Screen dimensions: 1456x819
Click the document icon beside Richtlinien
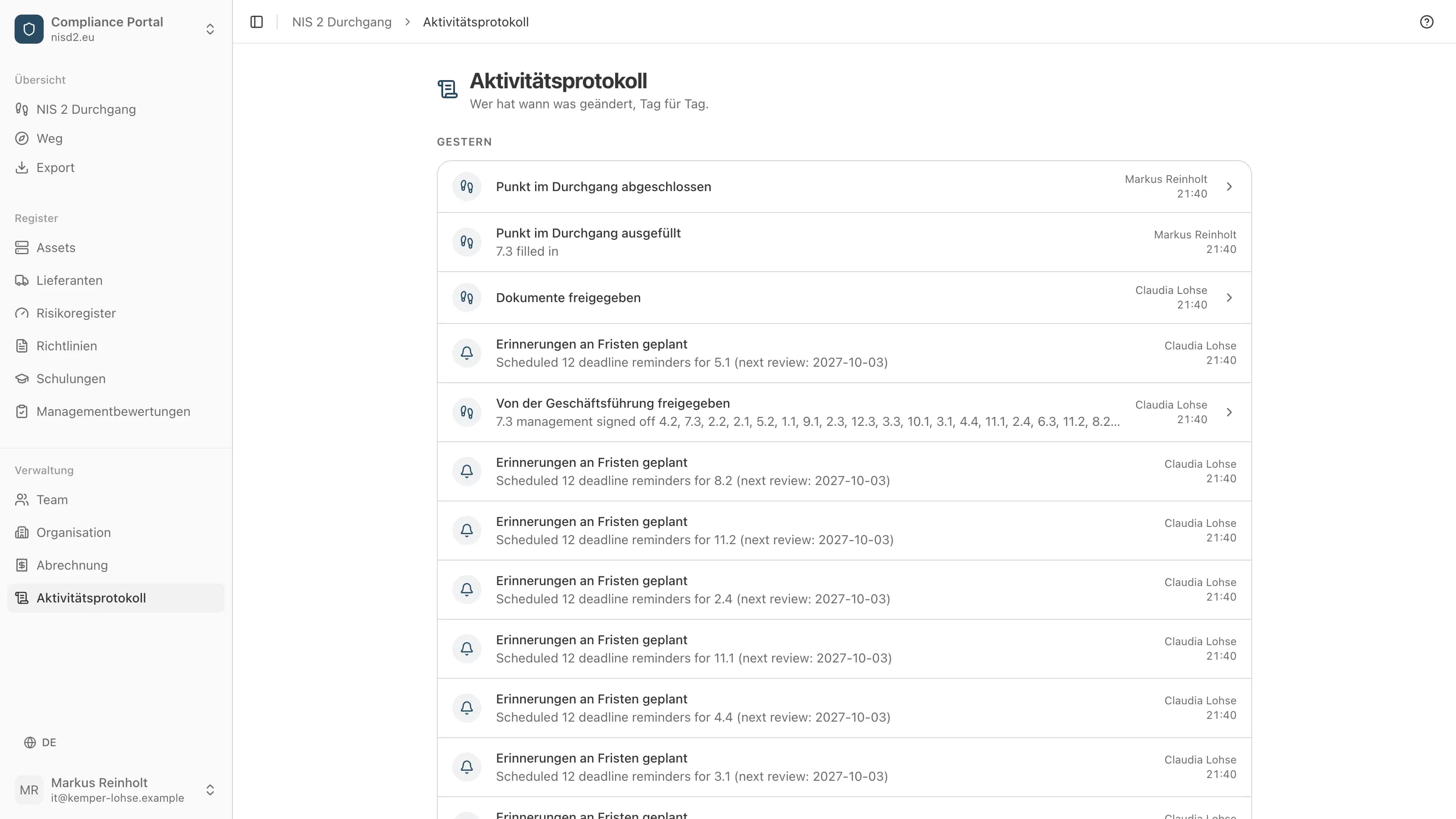click(x=21, y=346)
